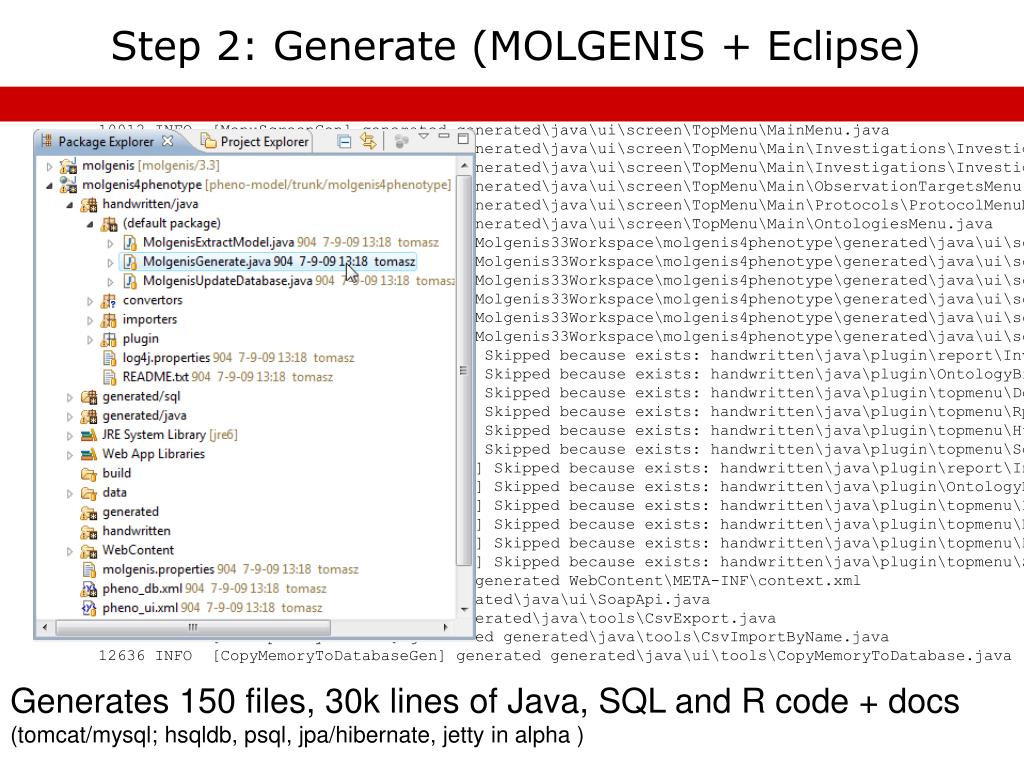
Task: Expand the molgenis project node
Action: click(x=49, y=167)
